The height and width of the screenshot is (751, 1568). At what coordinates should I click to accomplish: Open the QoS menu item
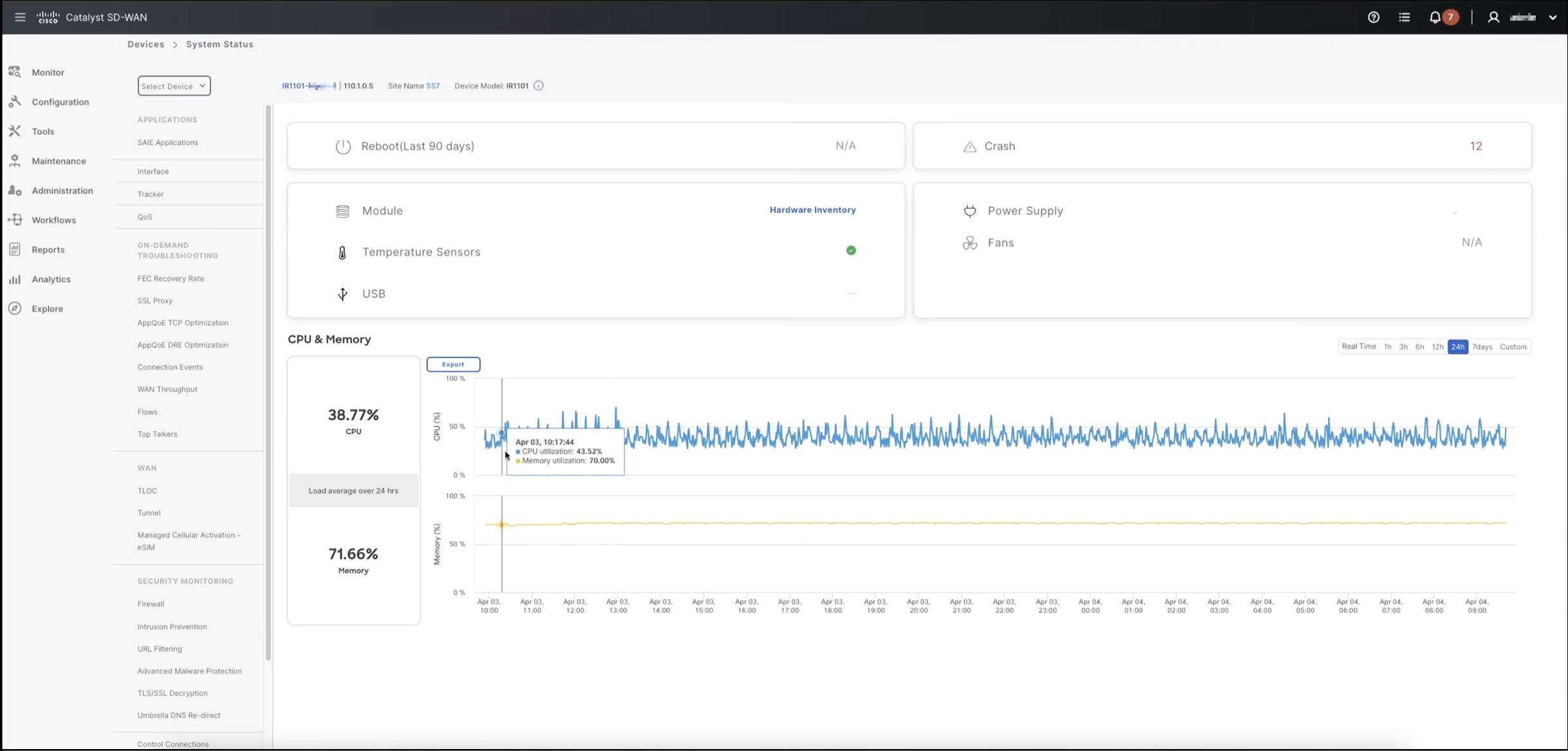(145, 217)
